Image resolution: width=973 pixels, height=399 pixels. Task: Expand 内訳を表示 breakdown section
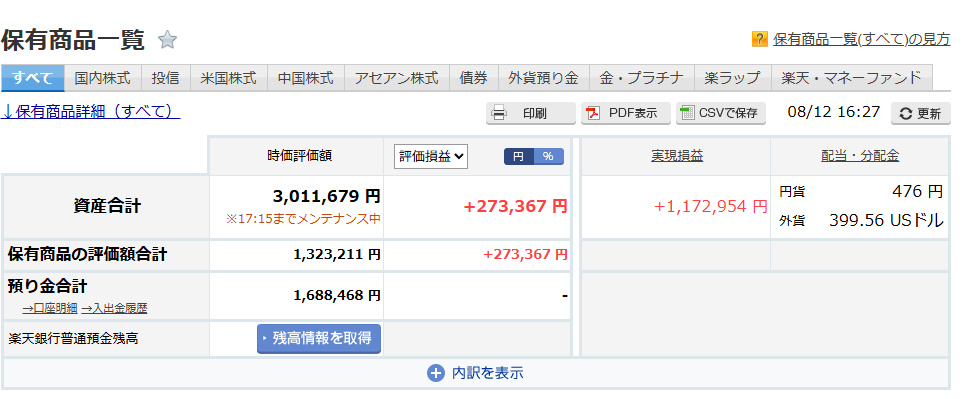click(x=476, y=373)
